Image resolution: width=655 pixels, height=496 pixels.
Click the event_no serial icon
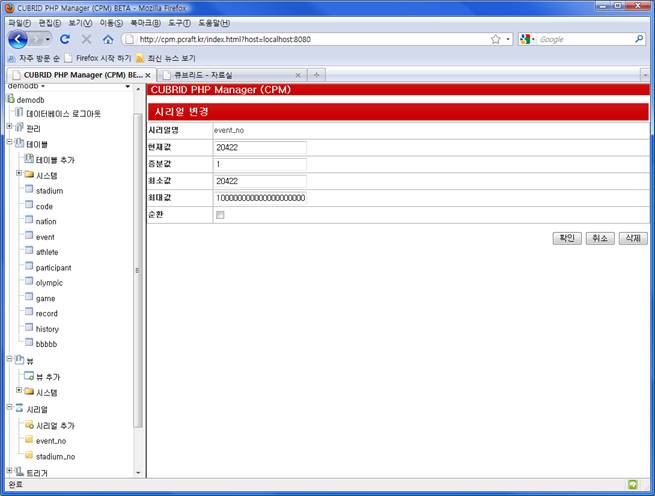[29, 440]
